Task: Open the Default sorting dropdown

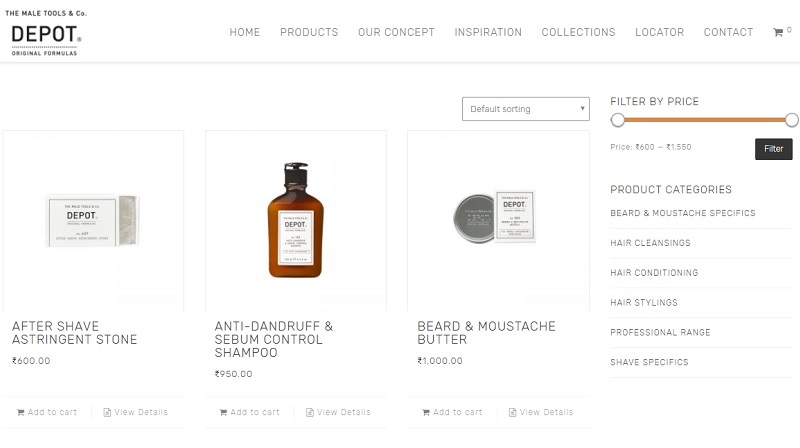Action: click(526, 109)
